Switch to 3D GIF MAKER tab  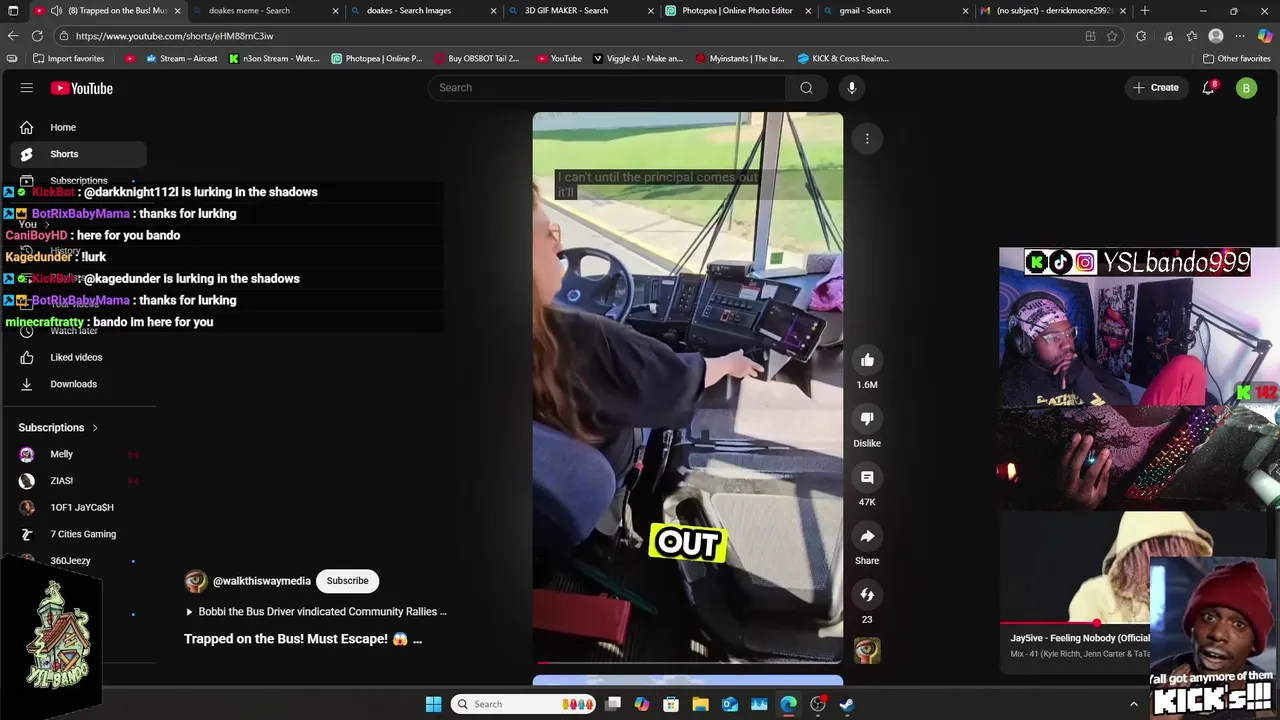(580, 11)
